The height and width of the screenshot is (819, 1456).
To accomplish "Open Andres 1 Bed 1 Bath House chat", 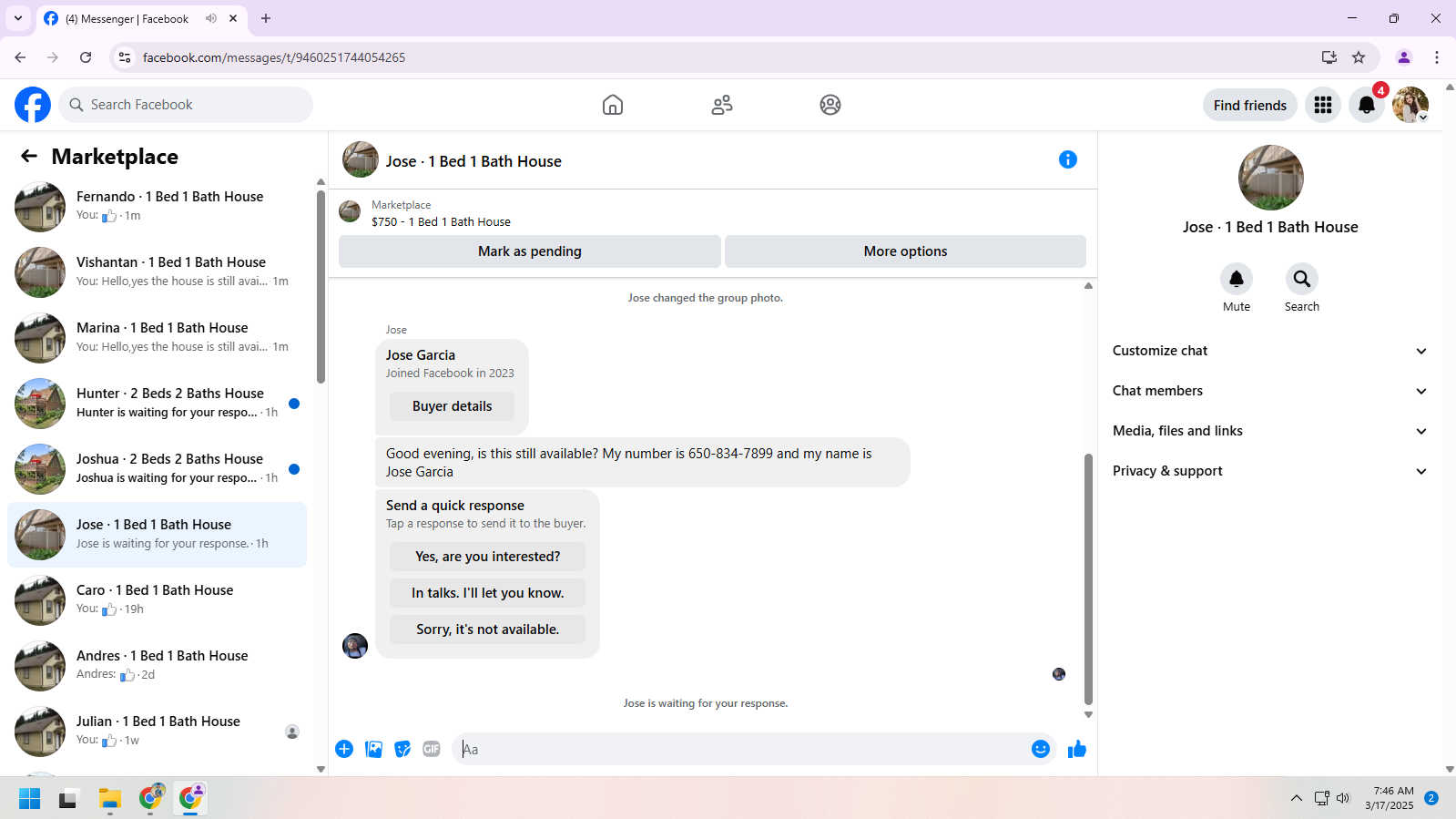I will 157,666.
